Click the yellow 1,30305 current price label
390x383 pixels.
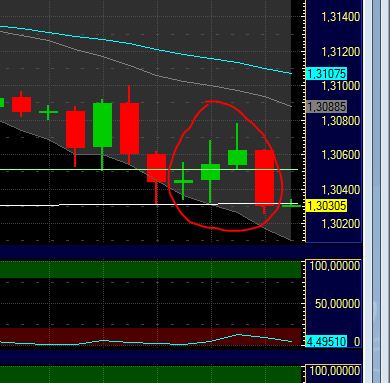[326, 206]
